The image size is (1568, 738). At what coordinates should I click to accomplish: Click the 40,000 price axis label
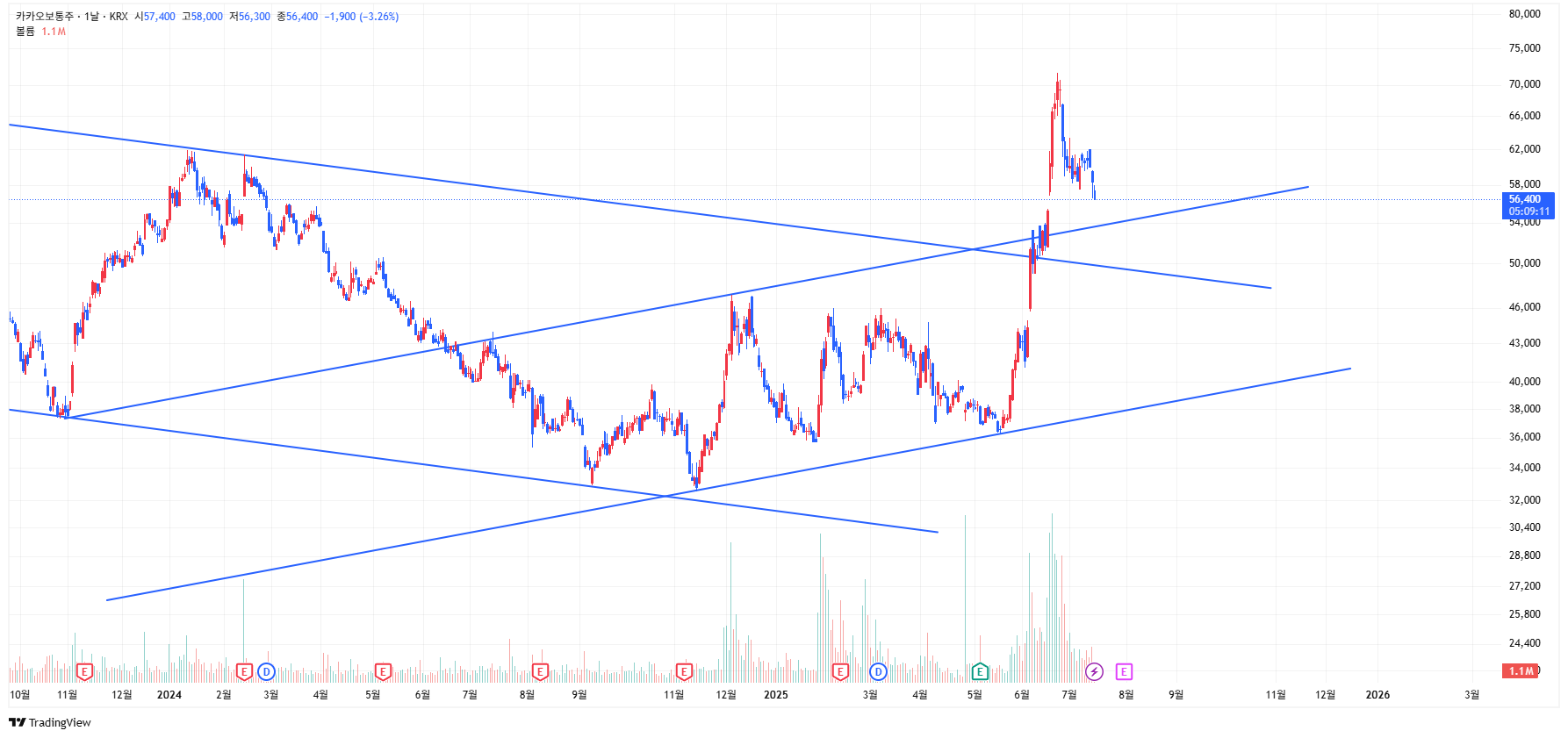[1525, 382]
